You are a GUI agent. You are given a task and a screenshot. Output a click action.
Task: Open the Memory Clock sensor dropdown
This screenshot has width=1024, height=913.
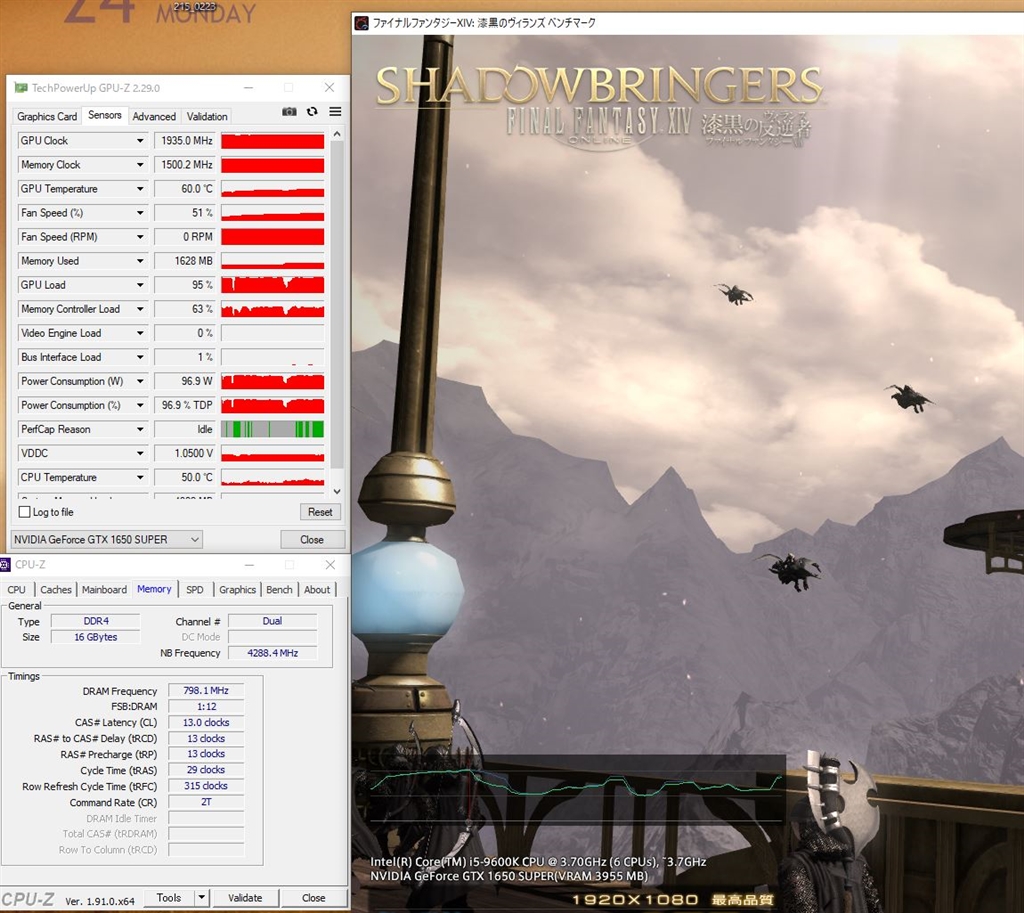point(140,165)
